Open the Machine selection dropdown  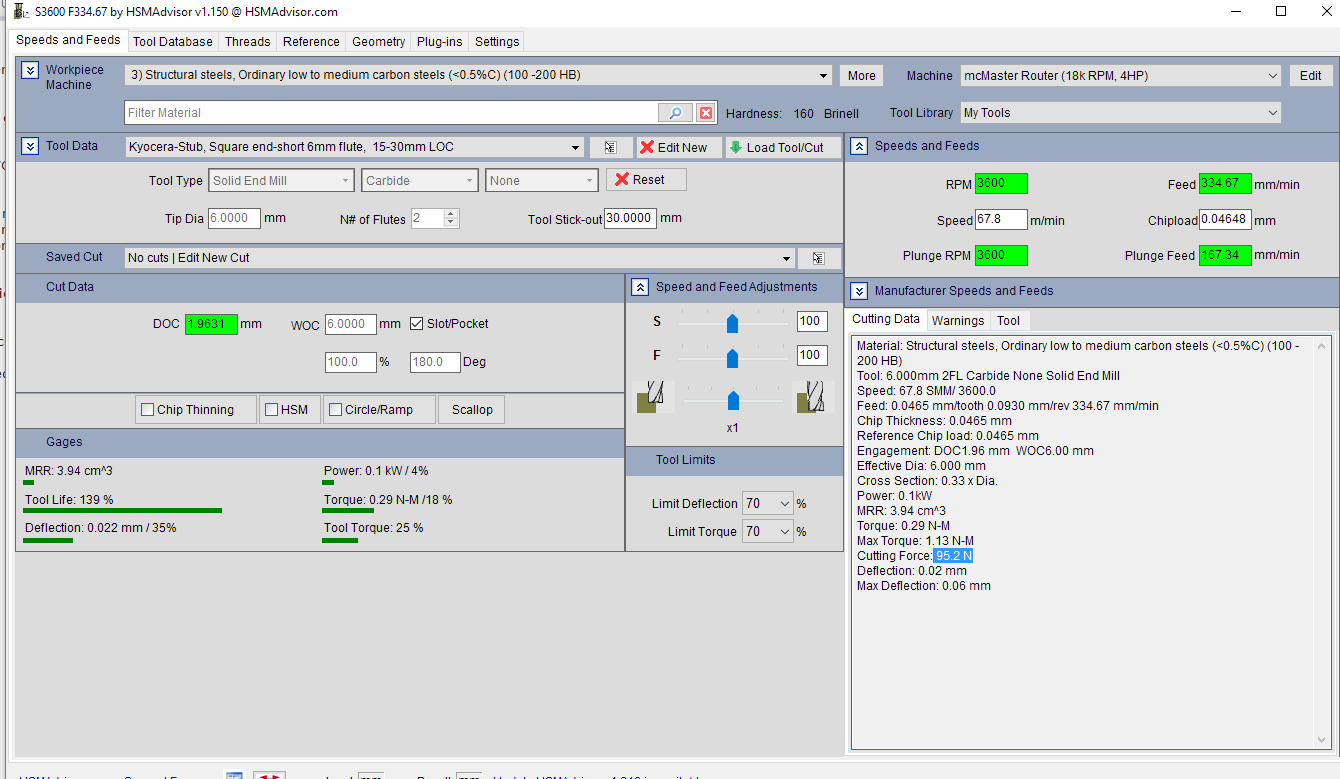click(1272, 76)
